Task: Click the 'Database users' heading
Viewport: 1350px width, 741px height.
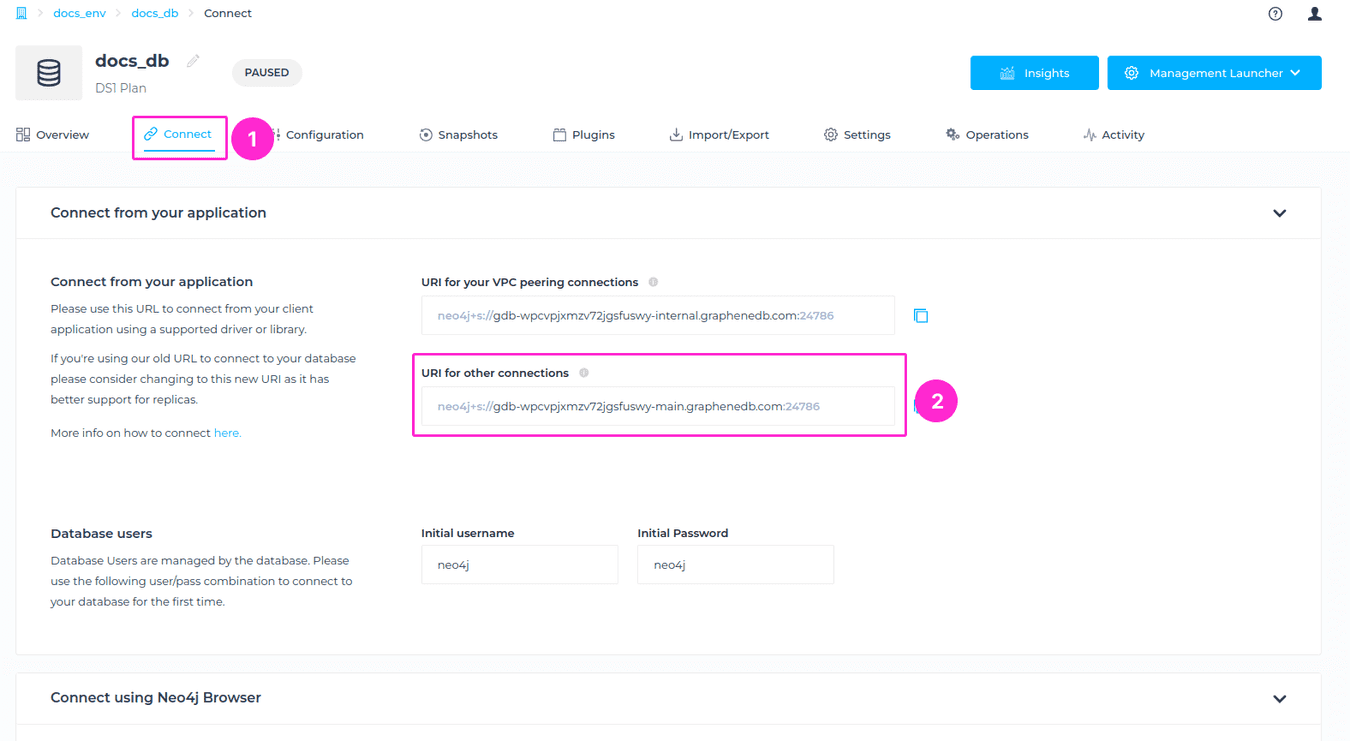Action: click(x=101, y=533)
